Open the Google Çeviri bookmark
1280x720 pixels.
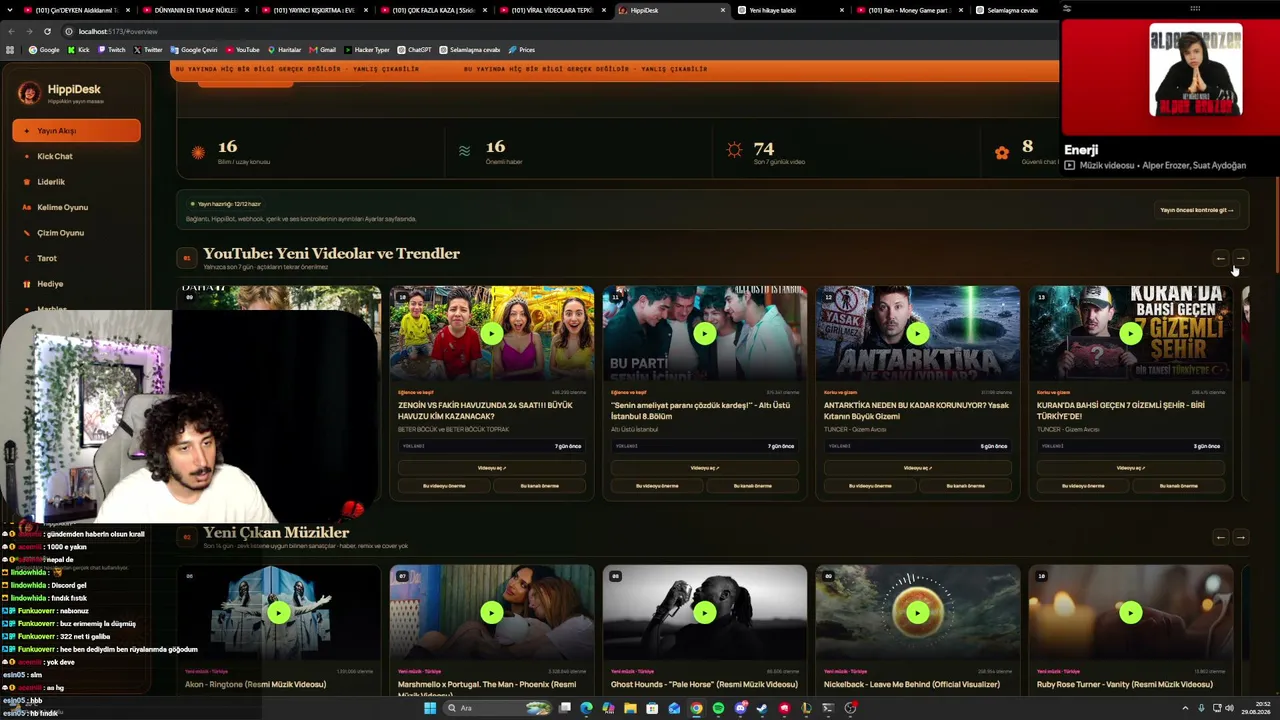tap(194, 50)
